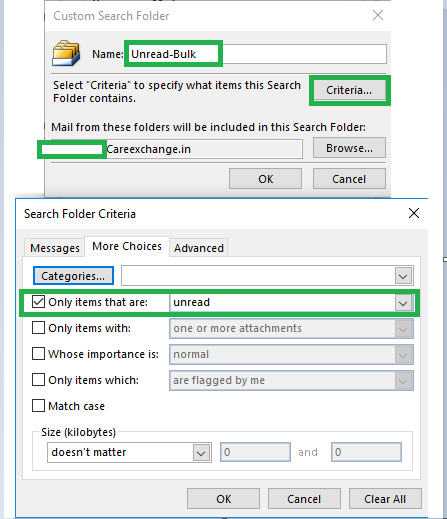Enable the Match case checkbox
Viewport: 447px width, 519px height.
point(38,406)
